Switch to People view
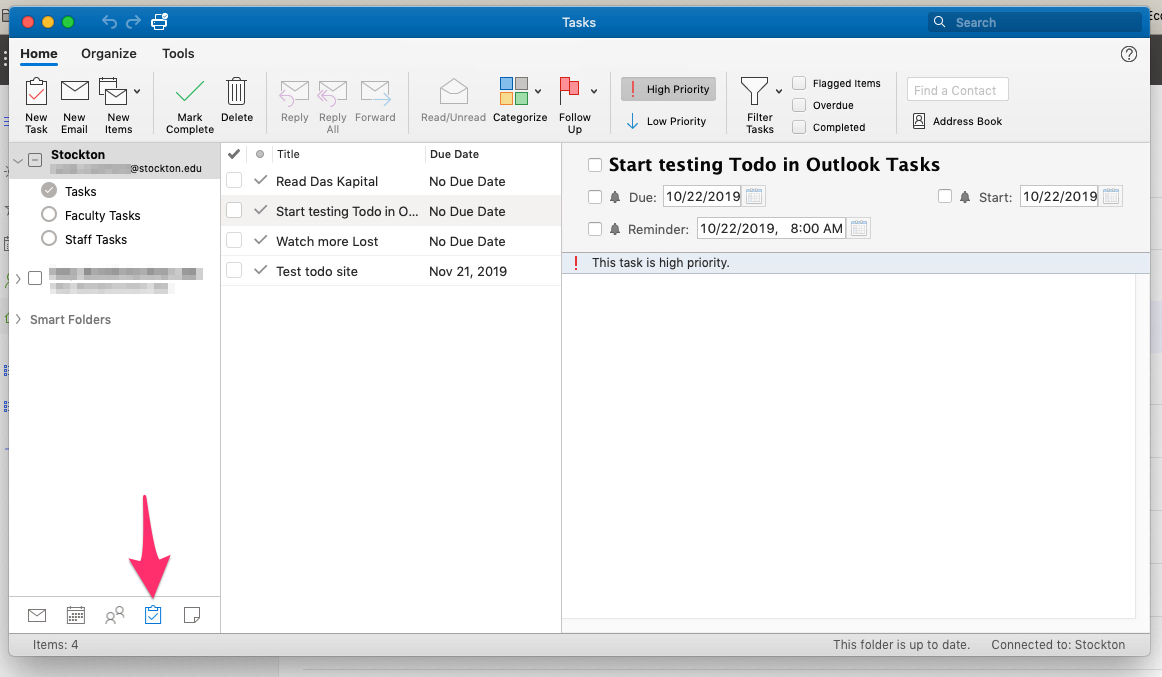 114,615
